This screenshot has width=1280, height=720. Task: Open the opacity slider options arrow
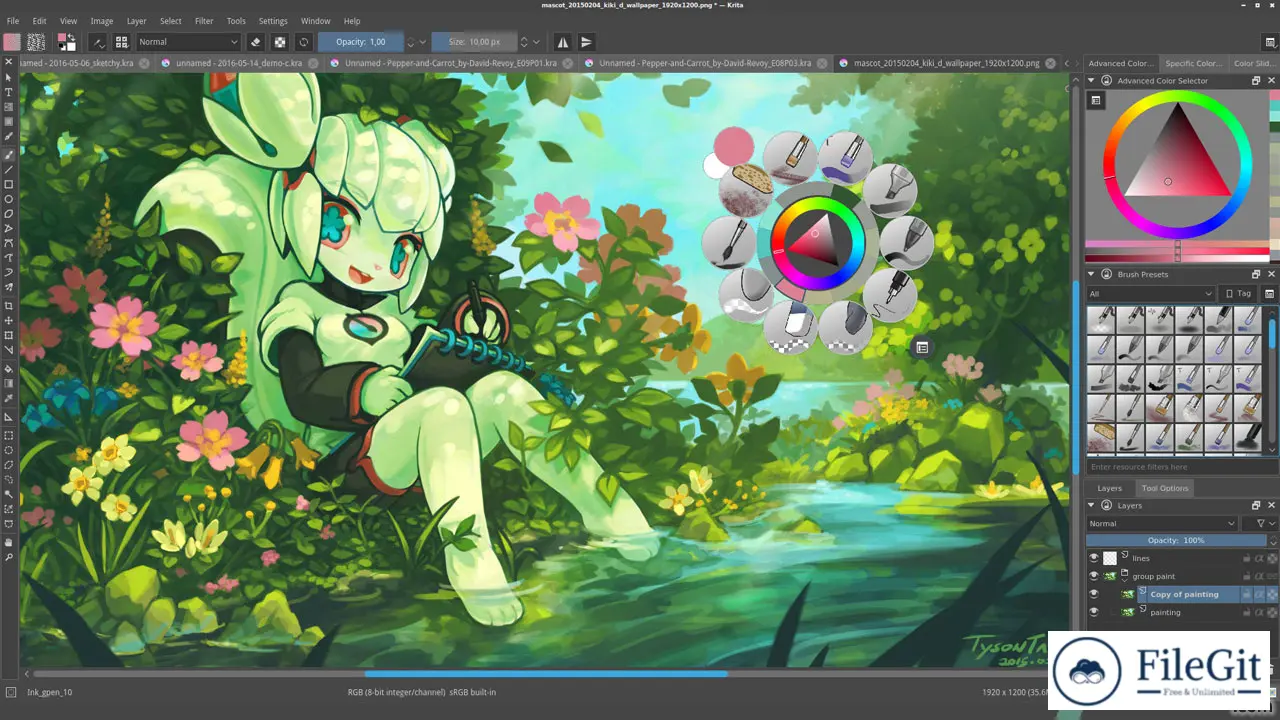423,42
